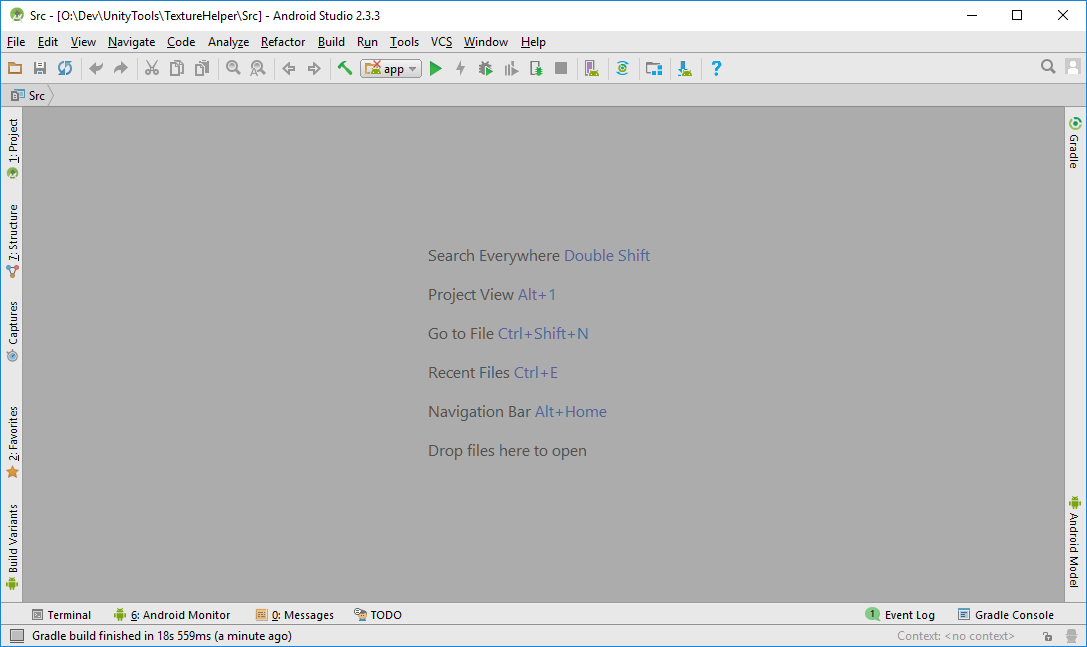The image size is (1087, 647).
Task: Open the TODO tool window
Action: tap(378, 614)
